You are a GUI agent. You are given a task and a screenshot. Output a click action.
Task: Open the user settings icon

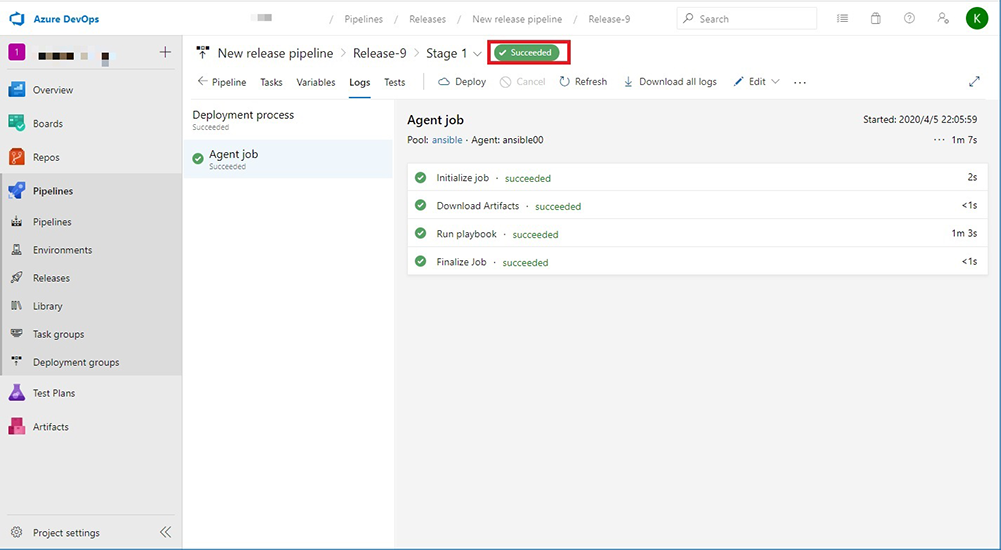tap(943, 19)
